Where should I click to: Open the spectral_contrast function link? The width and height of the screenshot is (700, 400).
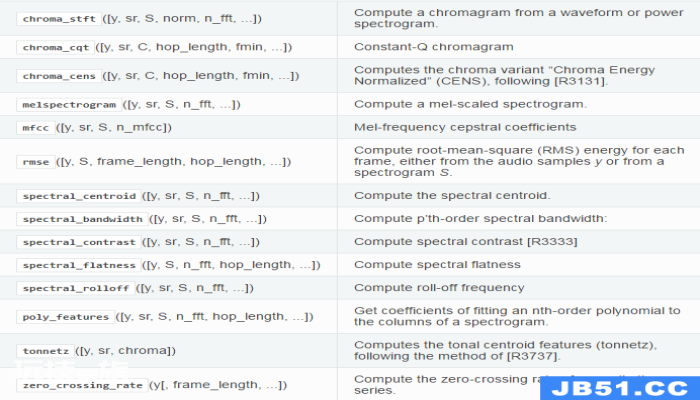click(79, 242)
